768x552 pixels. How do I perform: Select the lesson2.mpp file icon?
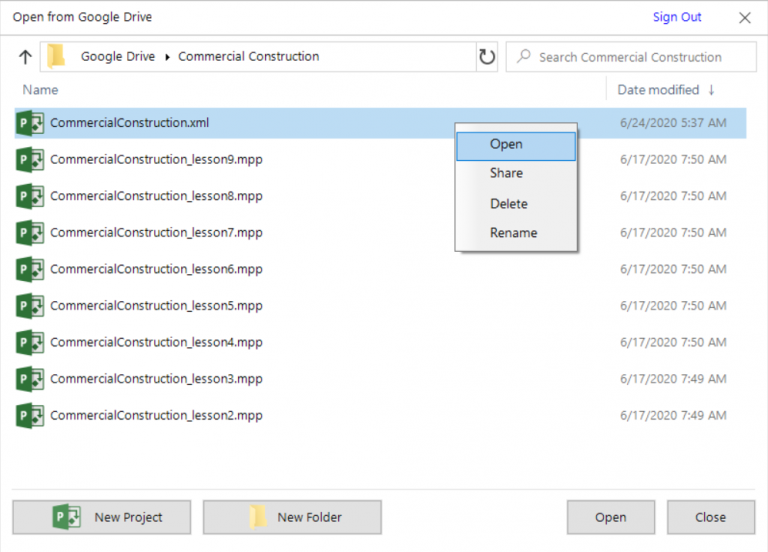coord(30,415)
